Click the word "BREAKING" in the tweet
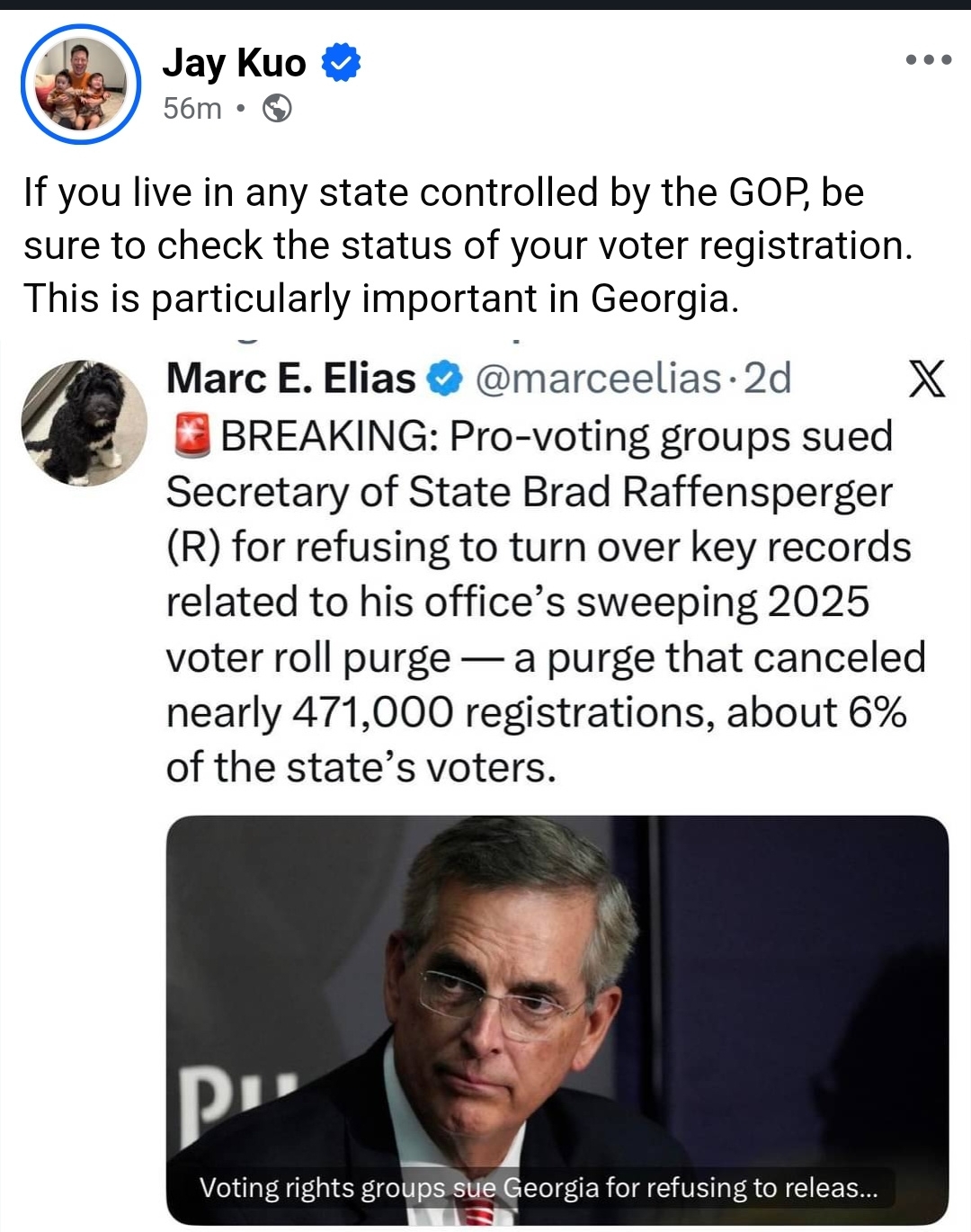 tap(329, 436)
